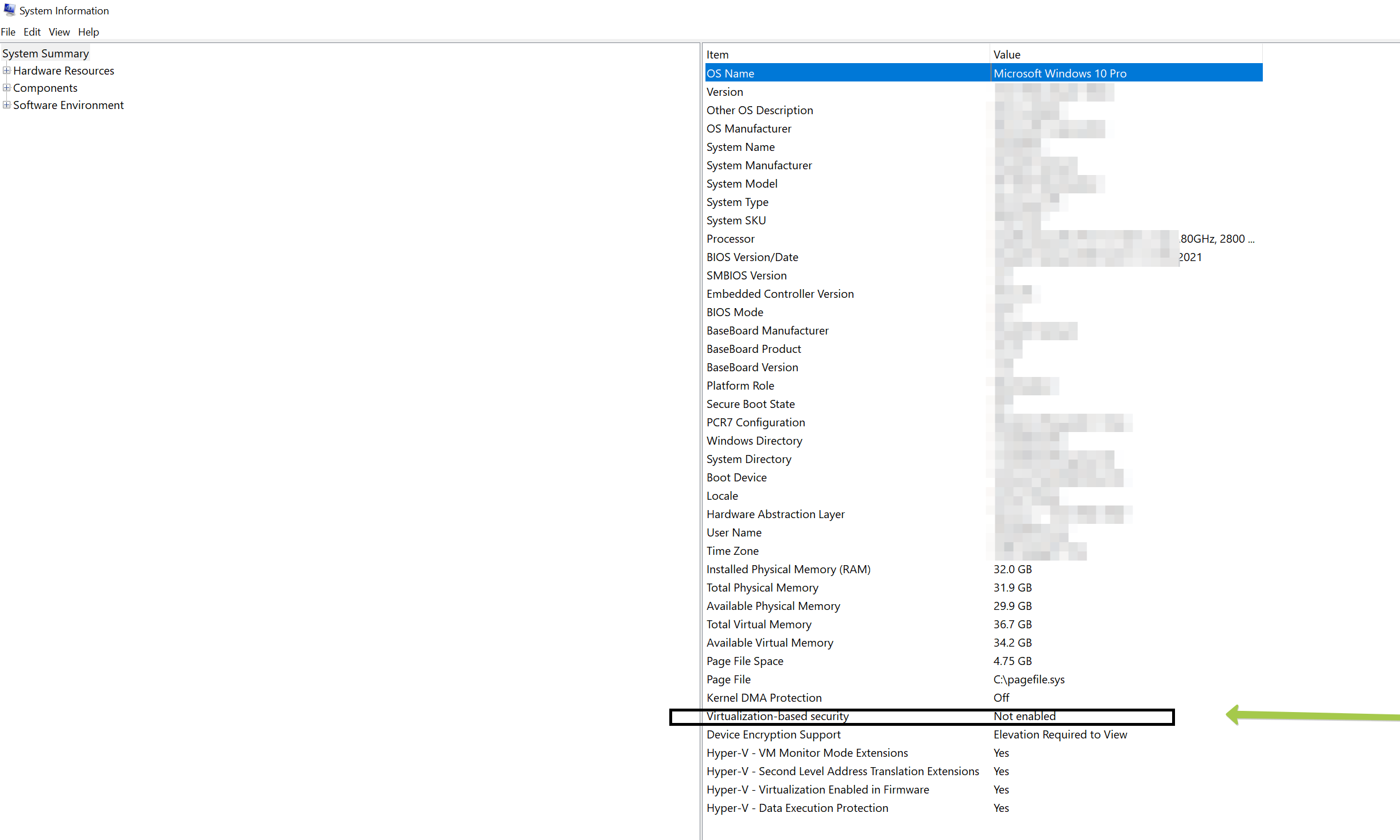Image resolution: width=1400 pixels, height=840 pixels.
Task: Select Hyper-V Virtualization Enabled in Firmware row
Action: (x=817, y=790)
